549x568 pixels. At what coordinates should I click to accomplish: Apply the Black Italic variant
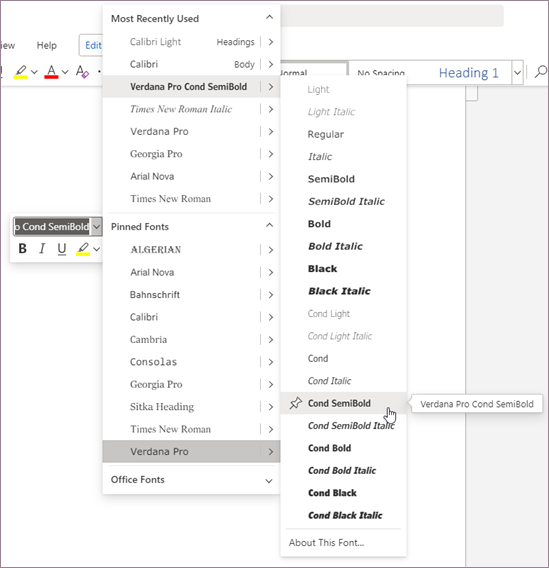[x=343, y=291]
